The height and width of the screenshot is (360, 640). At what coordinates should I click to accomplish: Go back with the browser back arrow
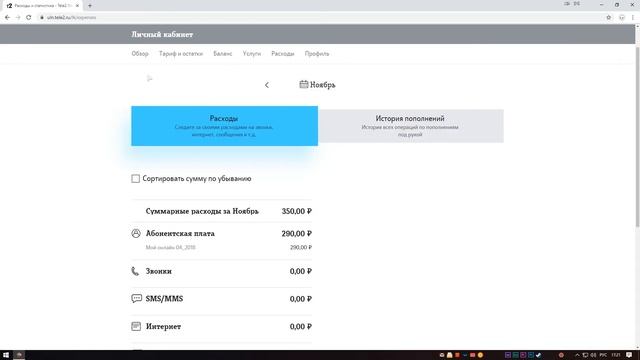7,18
